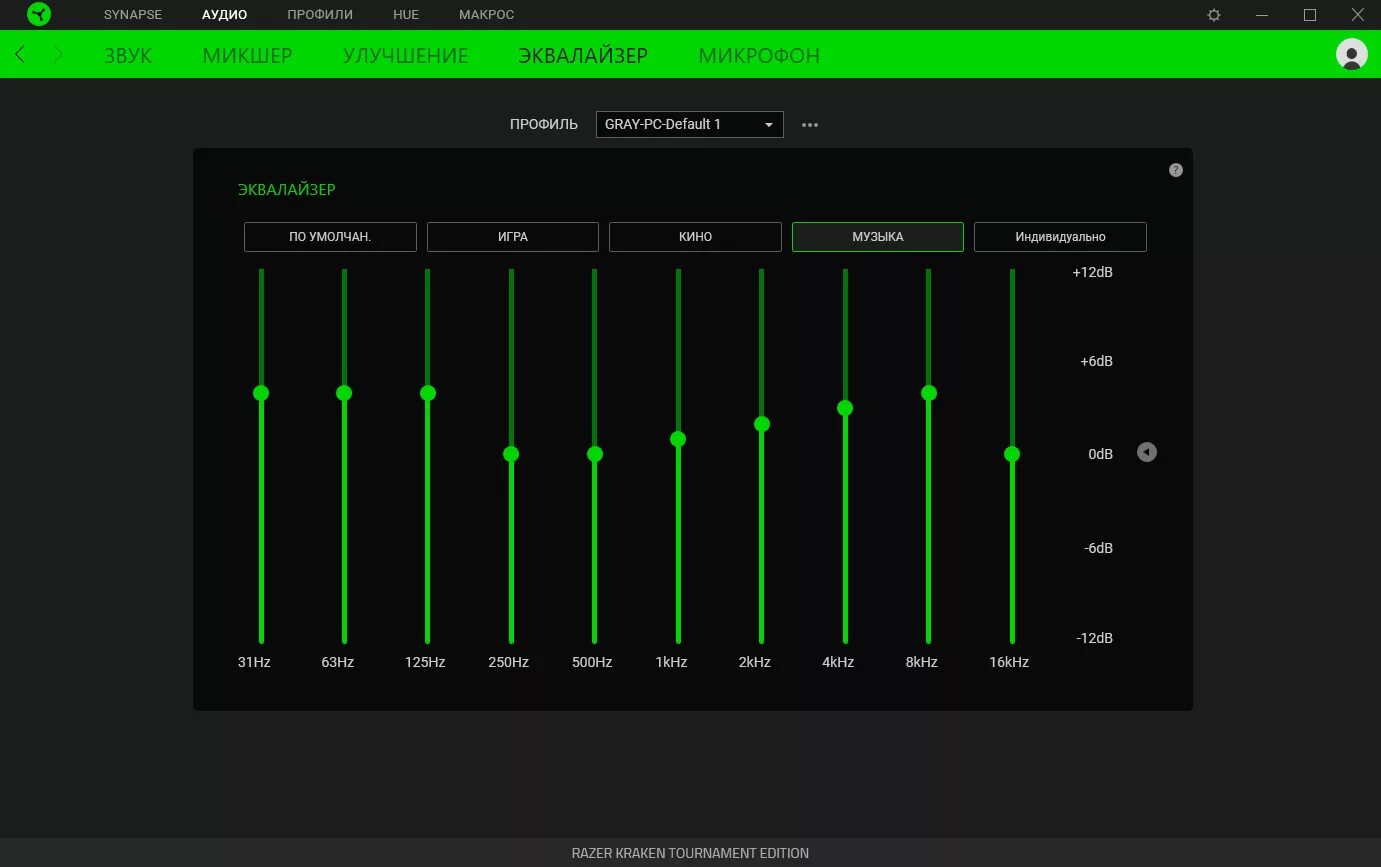Screen dimensions: 1381x867
Task: Click the ПРОФИЛЬ label
Action: [544, 124]
